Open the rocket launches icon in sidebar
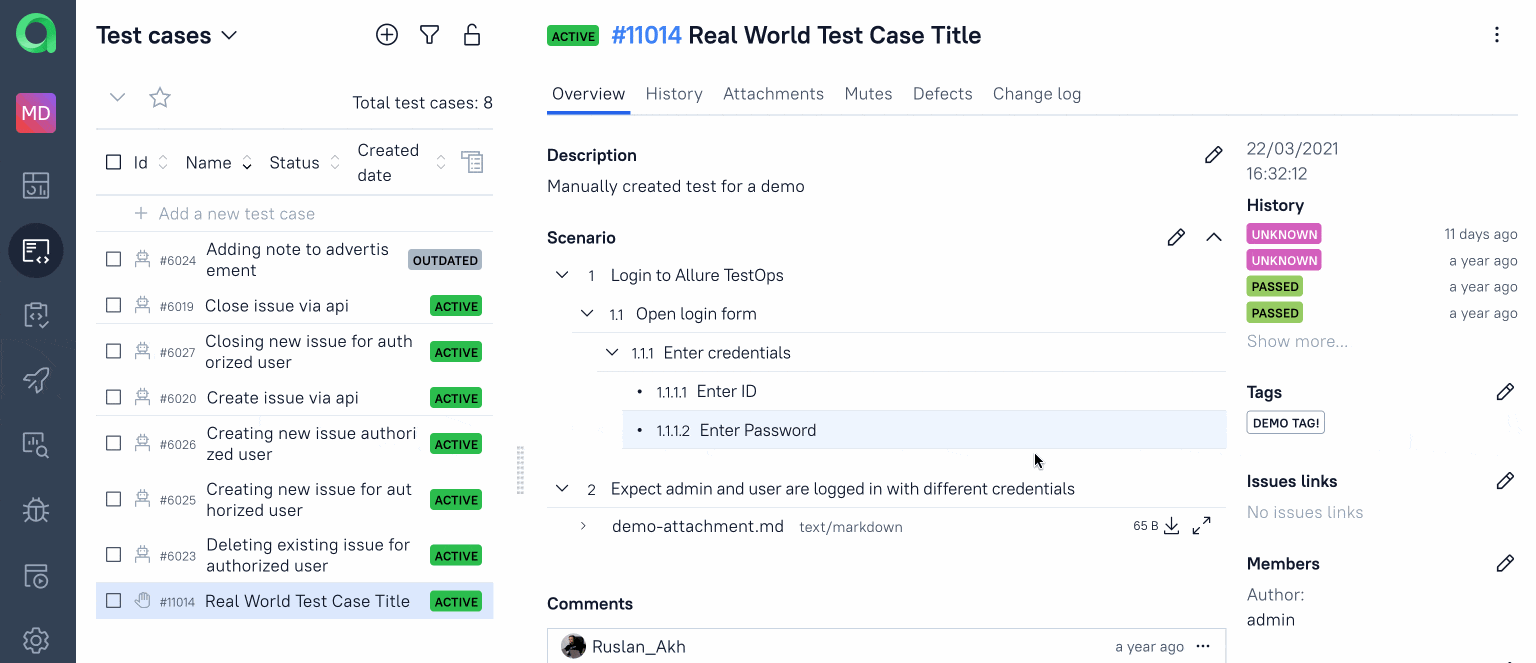 click(x=36, y=380)
